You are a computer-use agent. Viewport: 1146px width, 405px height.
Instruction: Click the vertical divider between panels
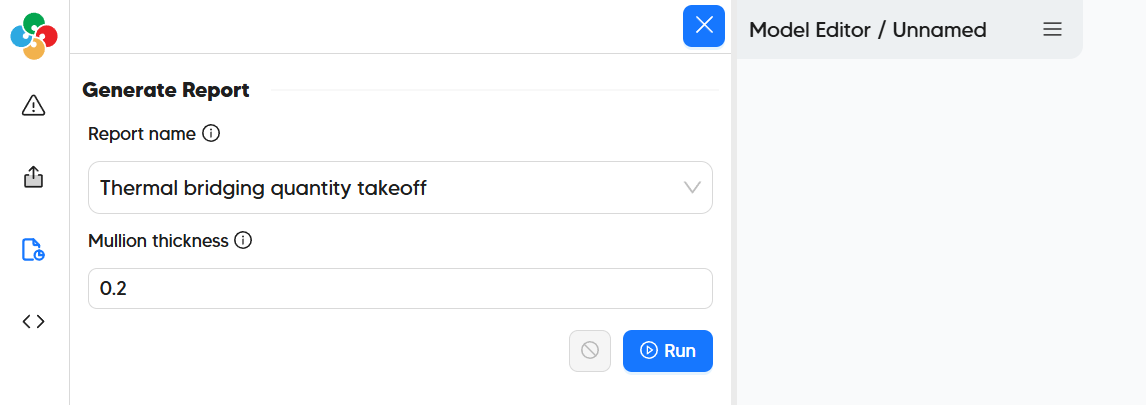(x=734, y=230)
